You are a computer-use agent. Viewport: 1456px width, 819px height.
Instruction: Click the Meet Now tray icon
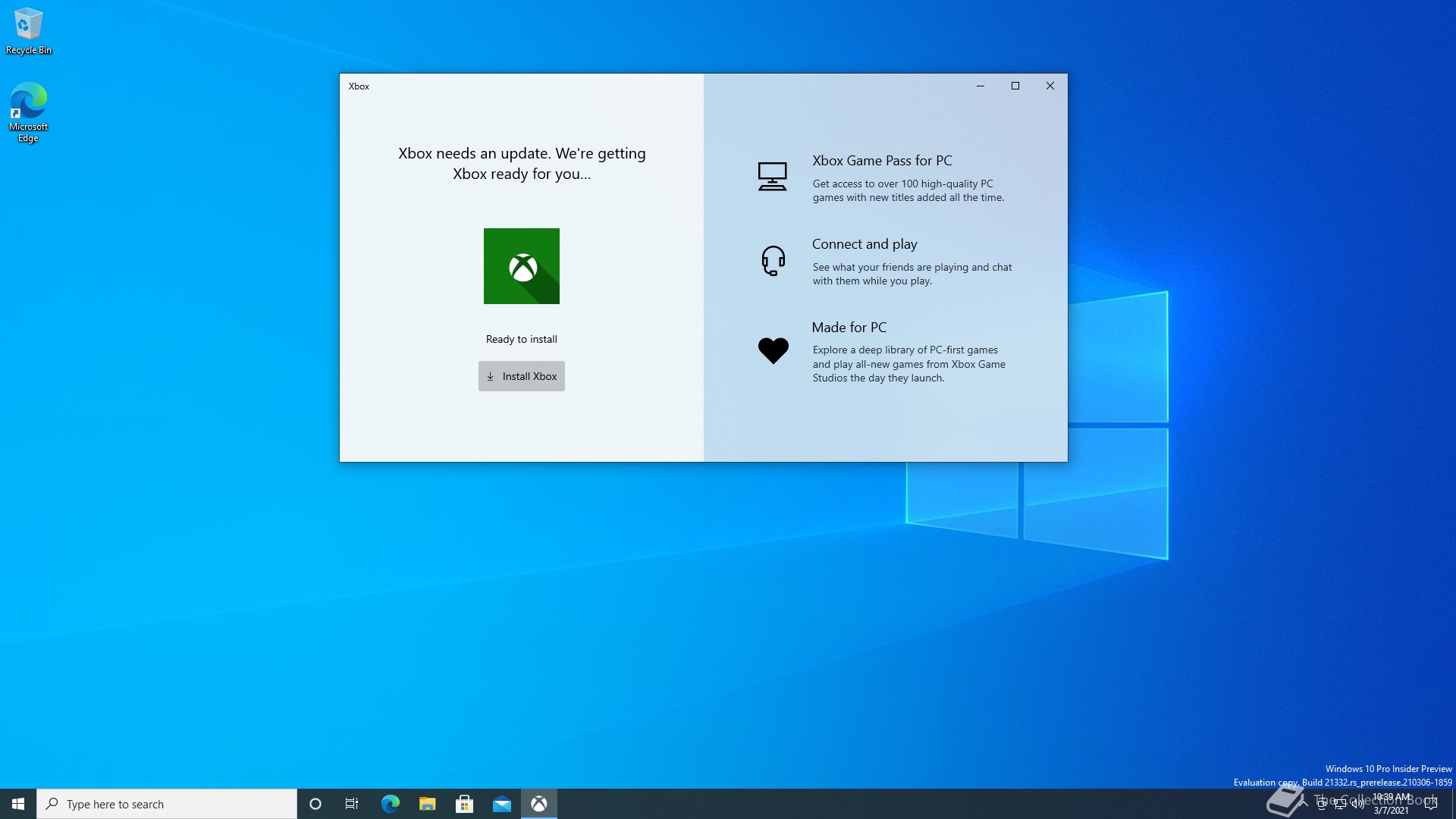click(x=1322, y=804)
